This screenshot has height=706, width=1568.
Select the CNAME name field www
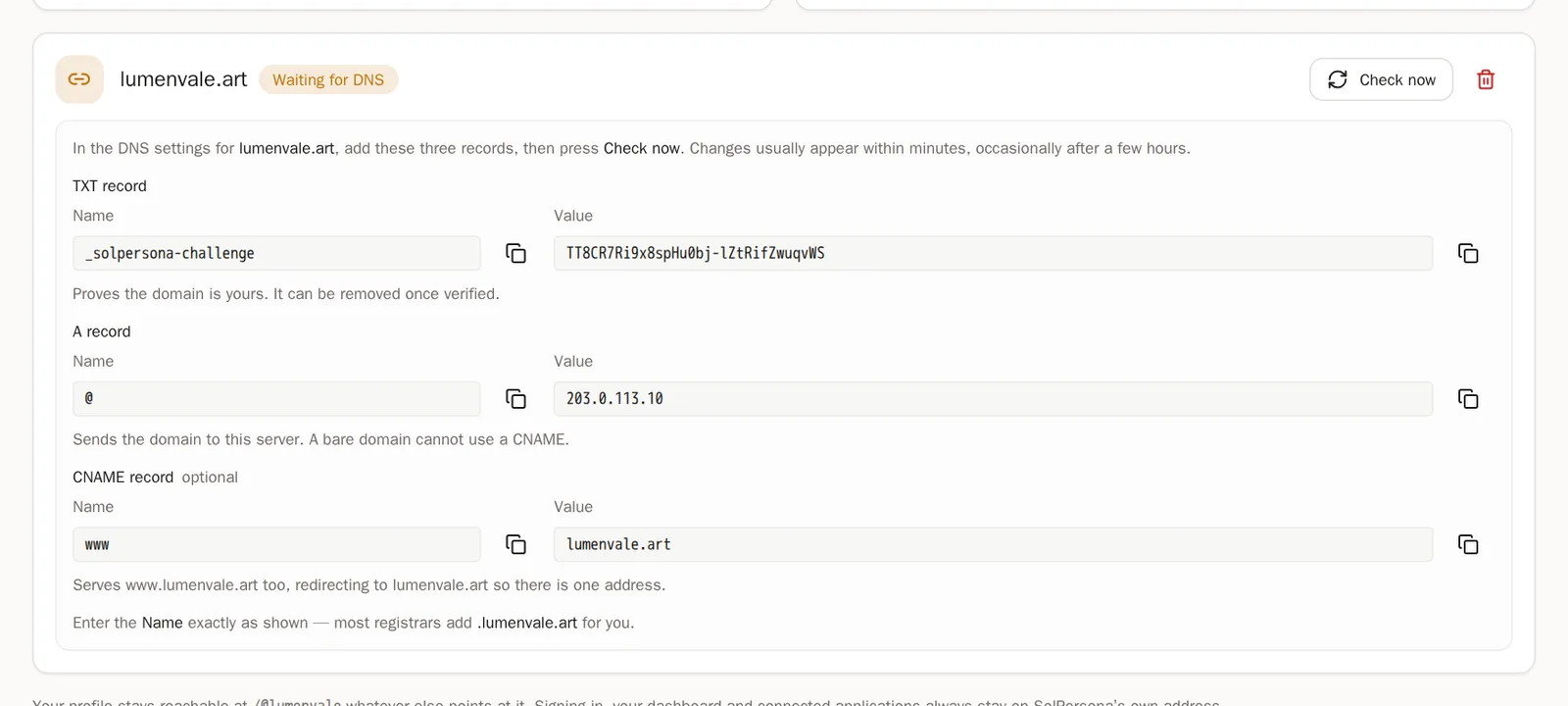point(276,544)
